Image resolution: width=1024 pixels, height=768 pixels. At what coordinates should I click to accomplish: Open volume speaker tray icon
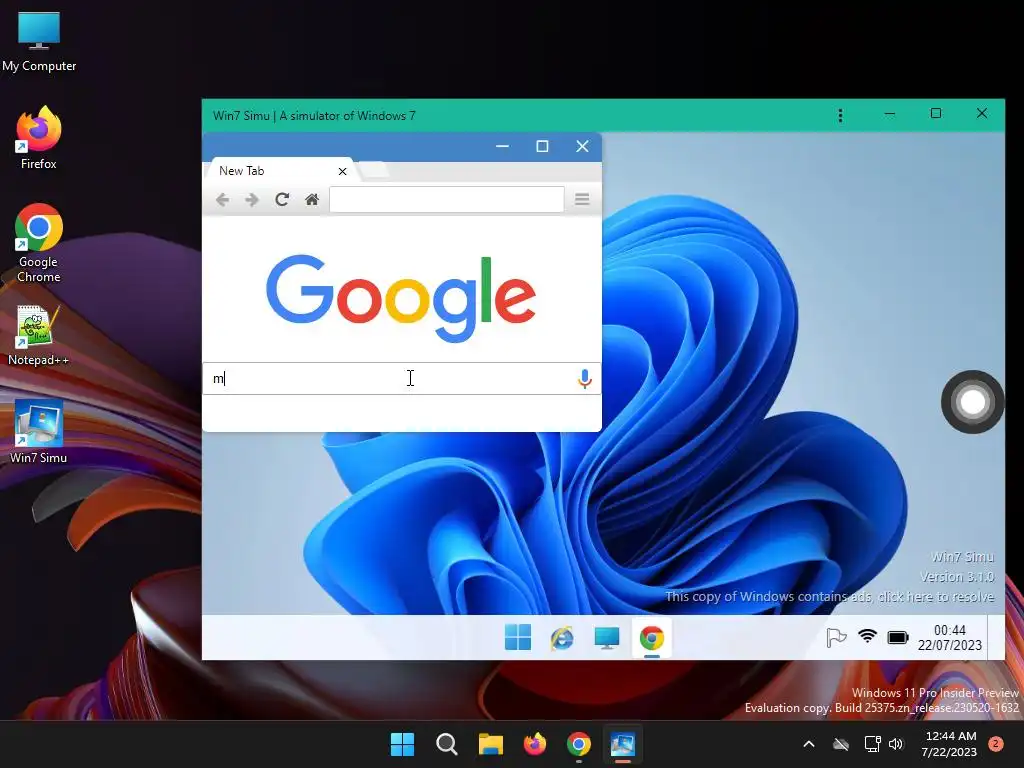coord(896,744)
